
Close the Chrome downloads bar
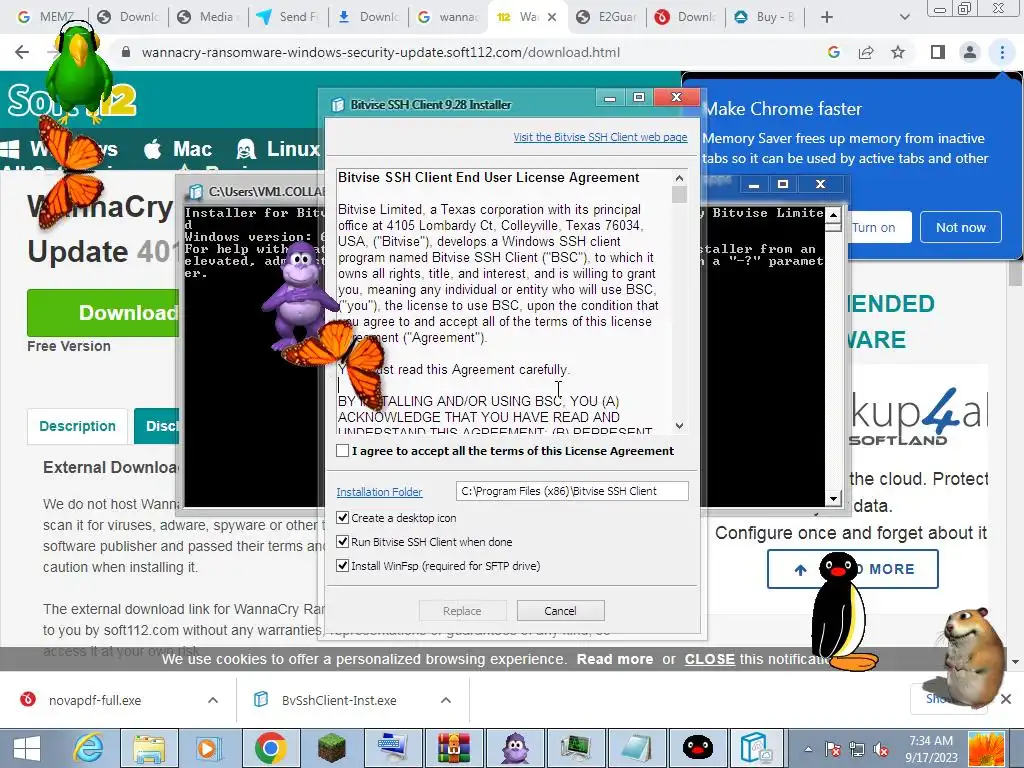click(1006, 699)
